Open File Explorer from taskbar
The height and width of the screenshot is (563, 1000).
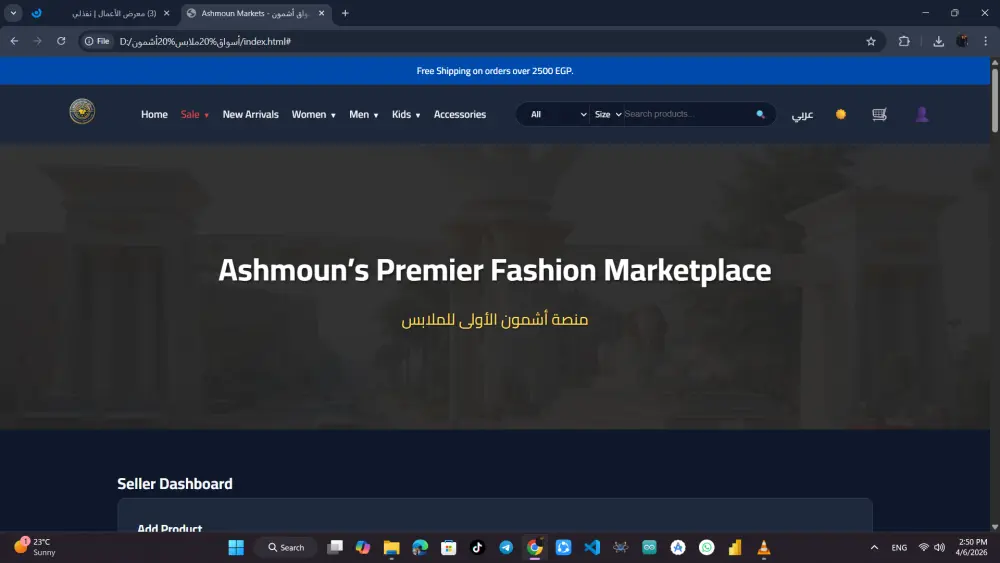(x=392, y=547)
